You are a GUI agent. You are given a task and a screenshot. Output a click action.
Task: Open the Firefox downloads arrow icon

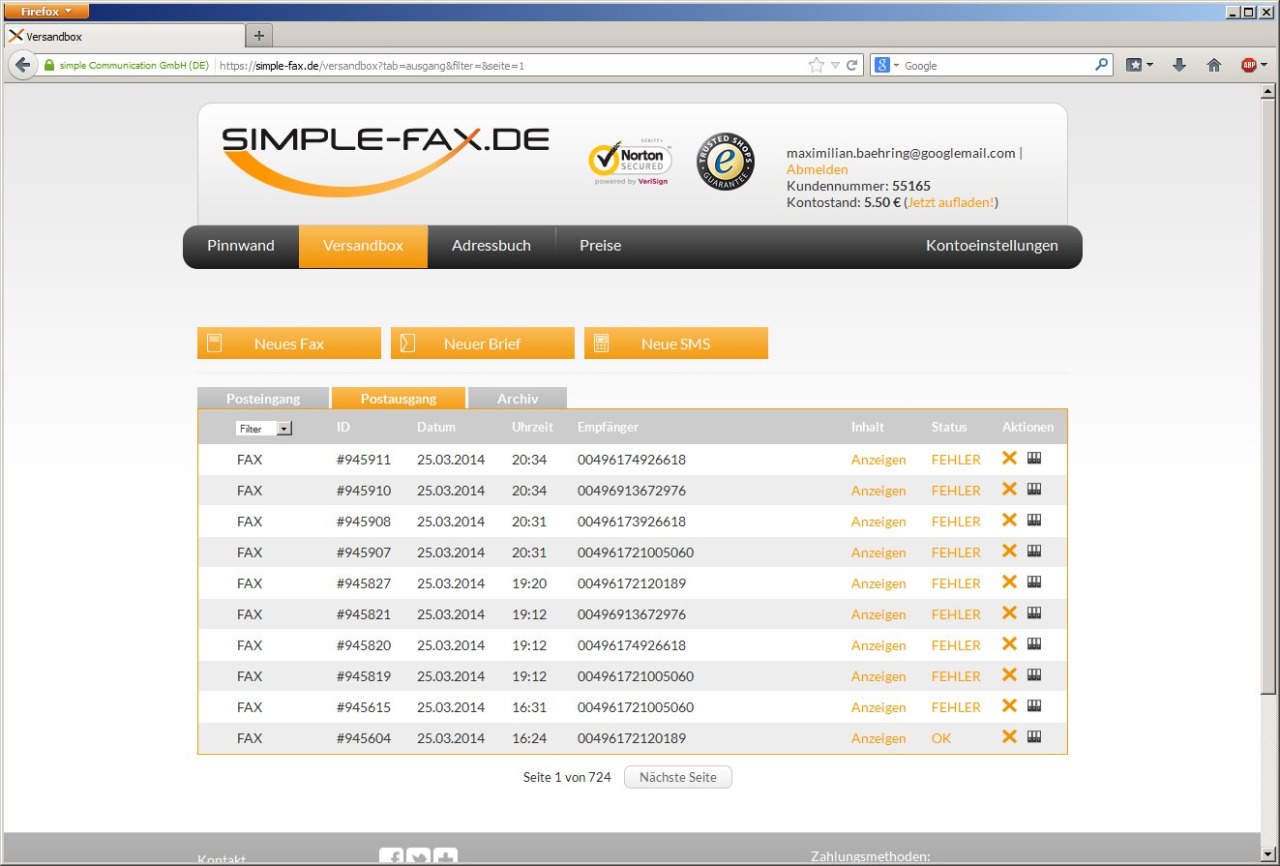click(1179, 65)
